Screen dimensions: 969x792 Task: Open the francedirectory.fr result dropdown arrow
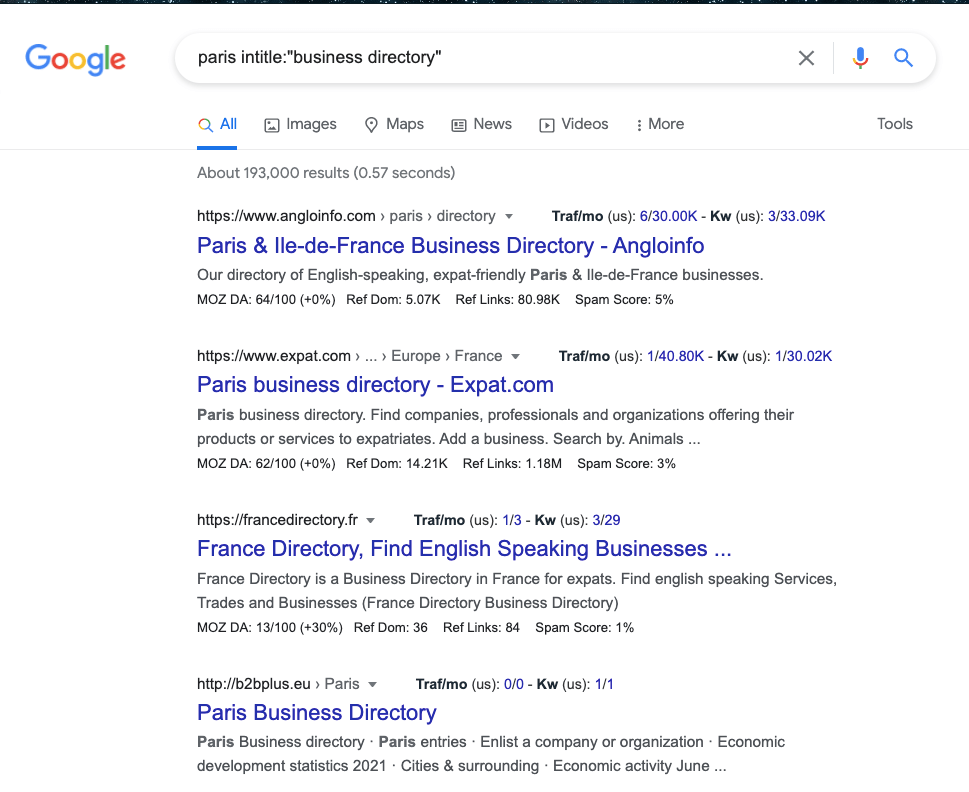point(370,520)
